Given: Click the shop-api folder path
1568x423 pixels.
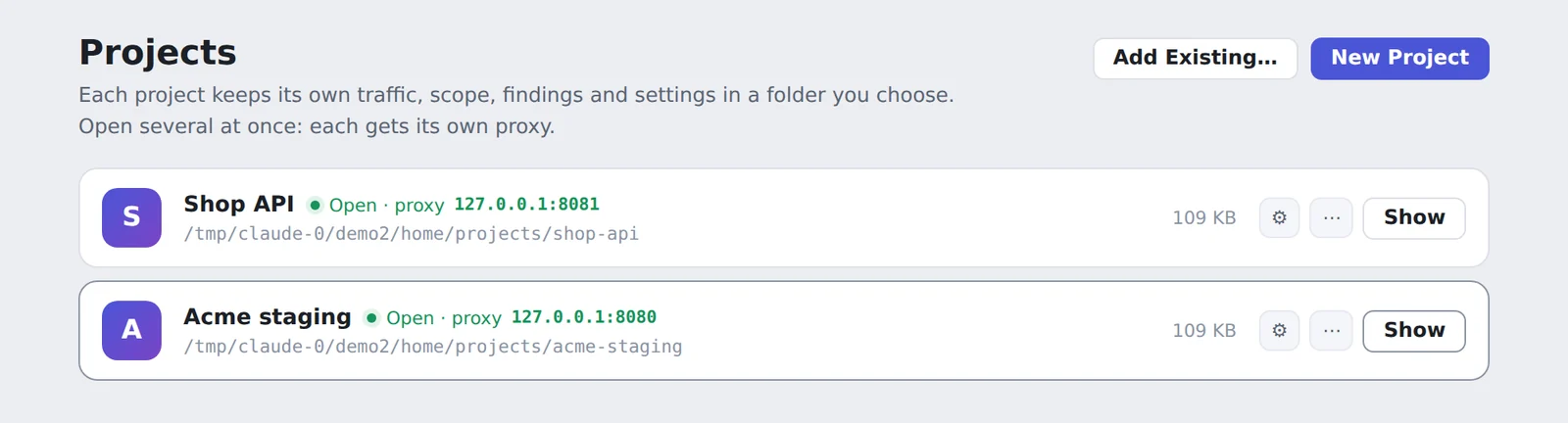Looking at the screenshot, I should click(x=412, y=234).
